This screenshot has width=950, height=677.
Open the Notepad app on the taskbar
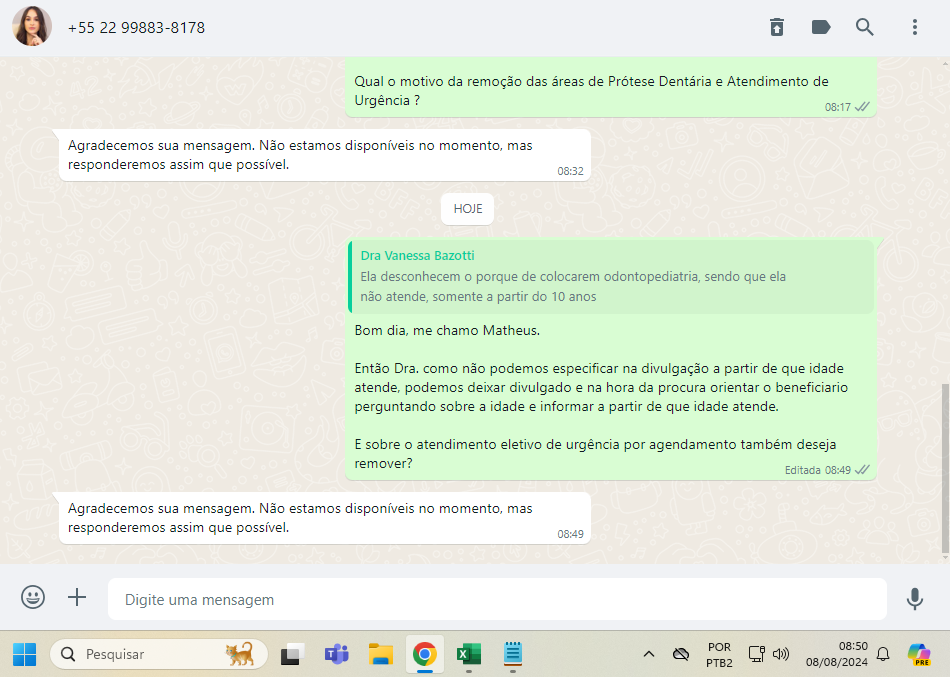pos(513,654)
